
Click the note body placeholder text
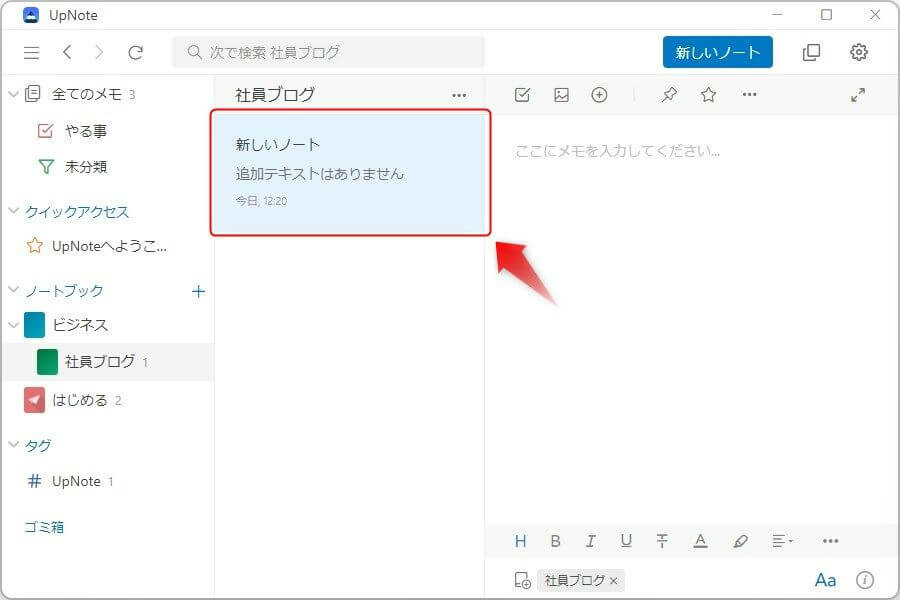[618, 151]
